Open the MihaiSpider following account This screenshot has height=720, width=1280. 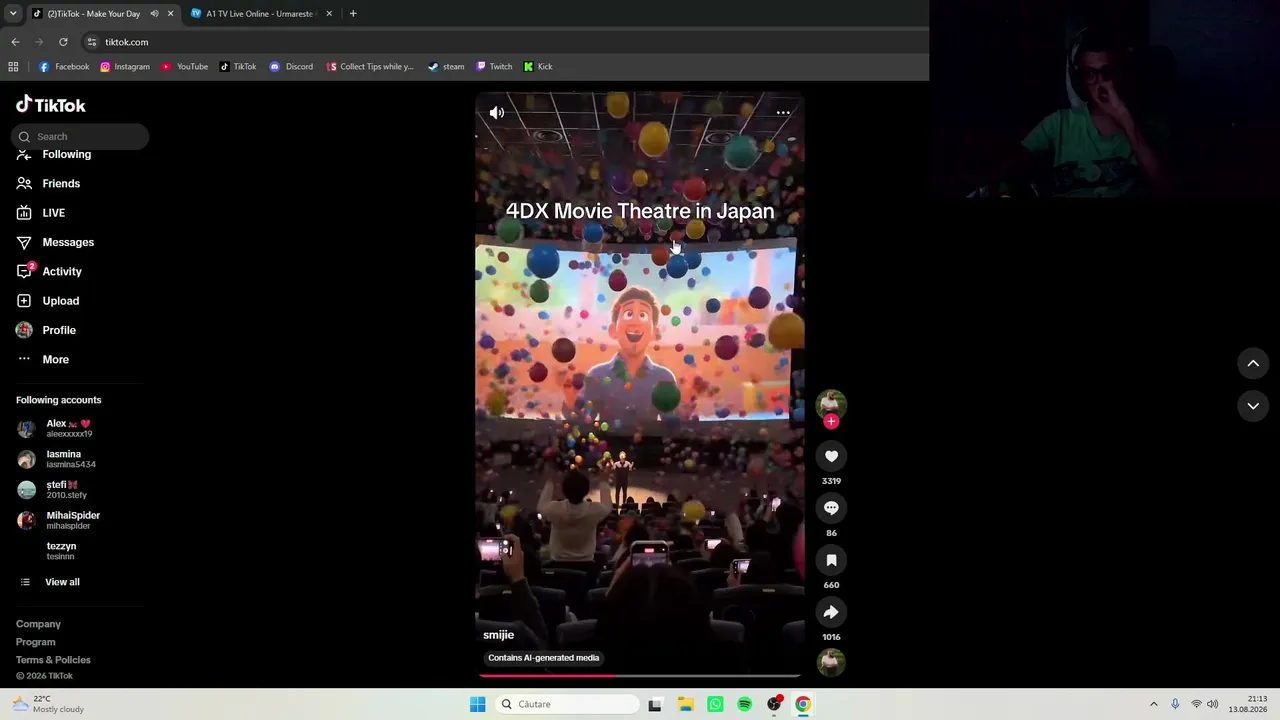point(59,520)
